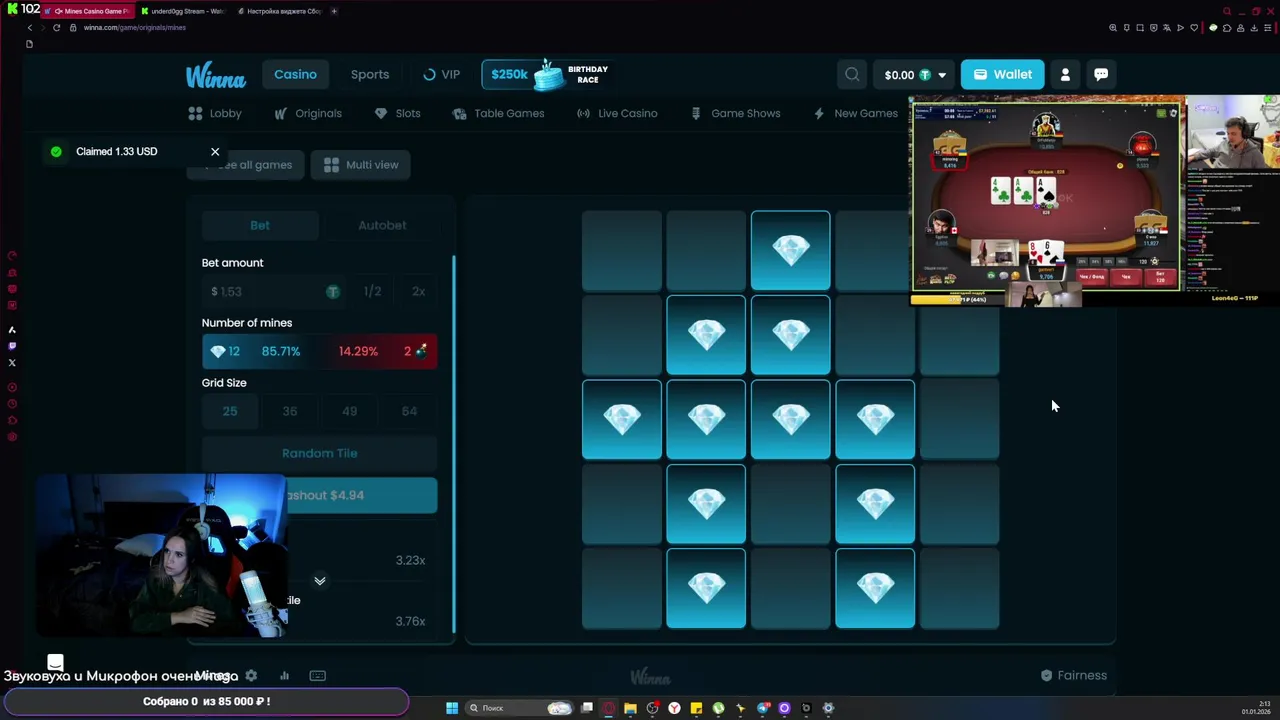The width and height of the screenshot is (1280, 720).
Task: Open the $250k Birthday Race banner
Action: (547, 74)
